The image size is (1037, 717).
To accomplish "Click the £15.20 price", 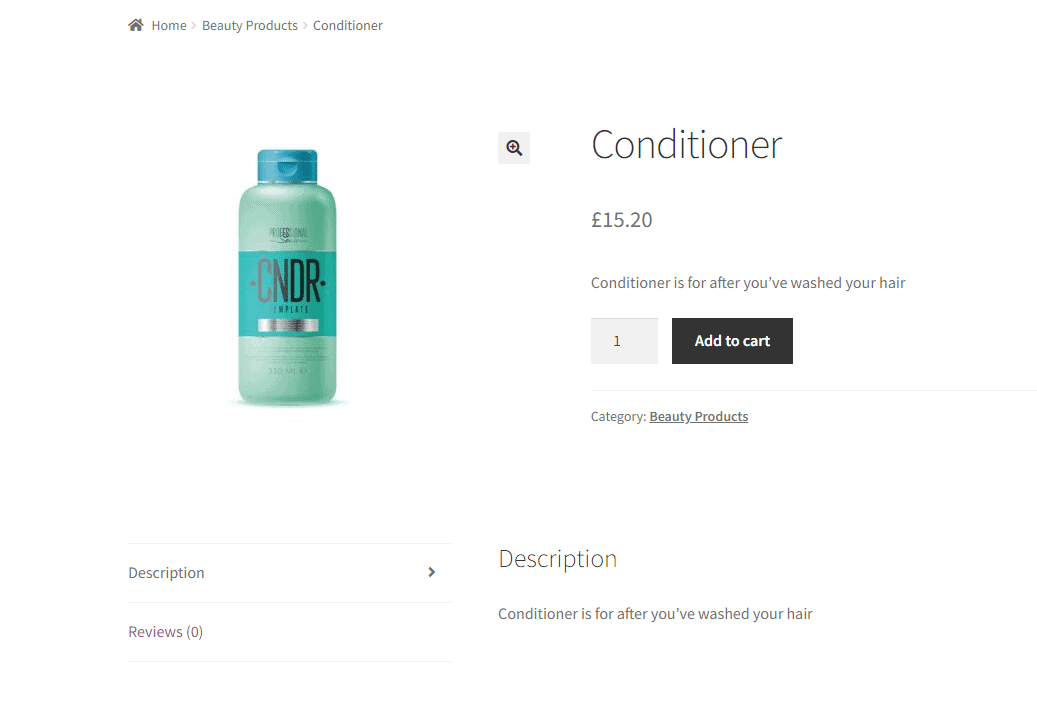I will 622,220.
